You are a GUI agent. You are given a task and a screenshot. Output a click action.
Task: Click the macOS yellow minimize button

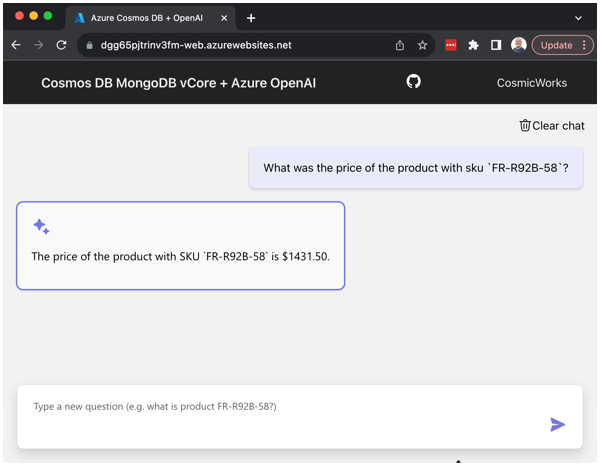pyautogui.click(x=34, y=16)
